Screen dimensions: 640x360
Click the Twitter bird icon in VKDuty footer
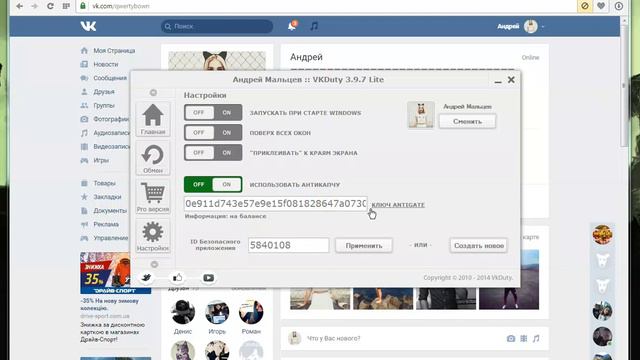coord(146,278)
